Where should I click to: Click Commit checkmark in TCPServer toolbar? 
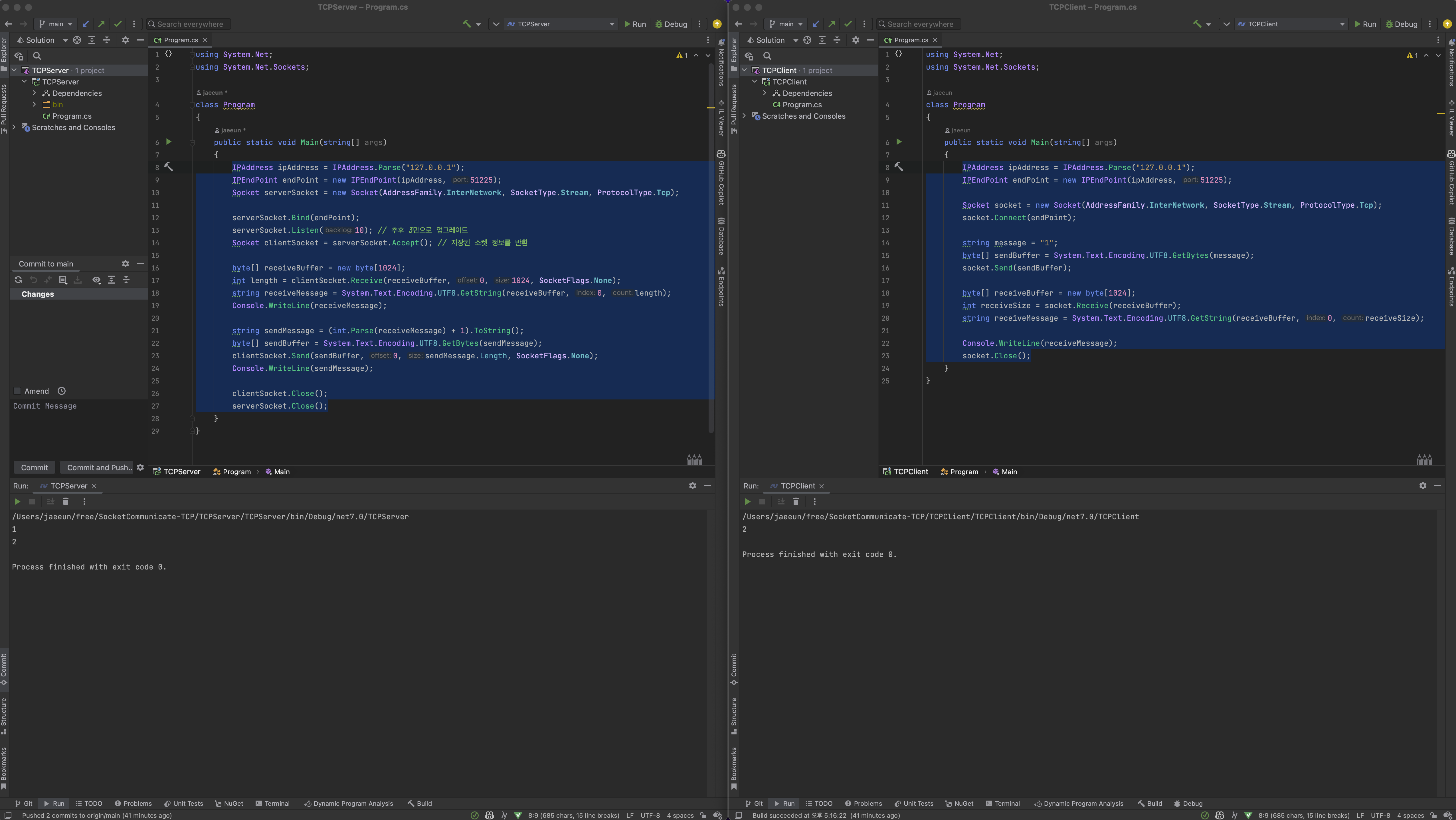point(118,24)
